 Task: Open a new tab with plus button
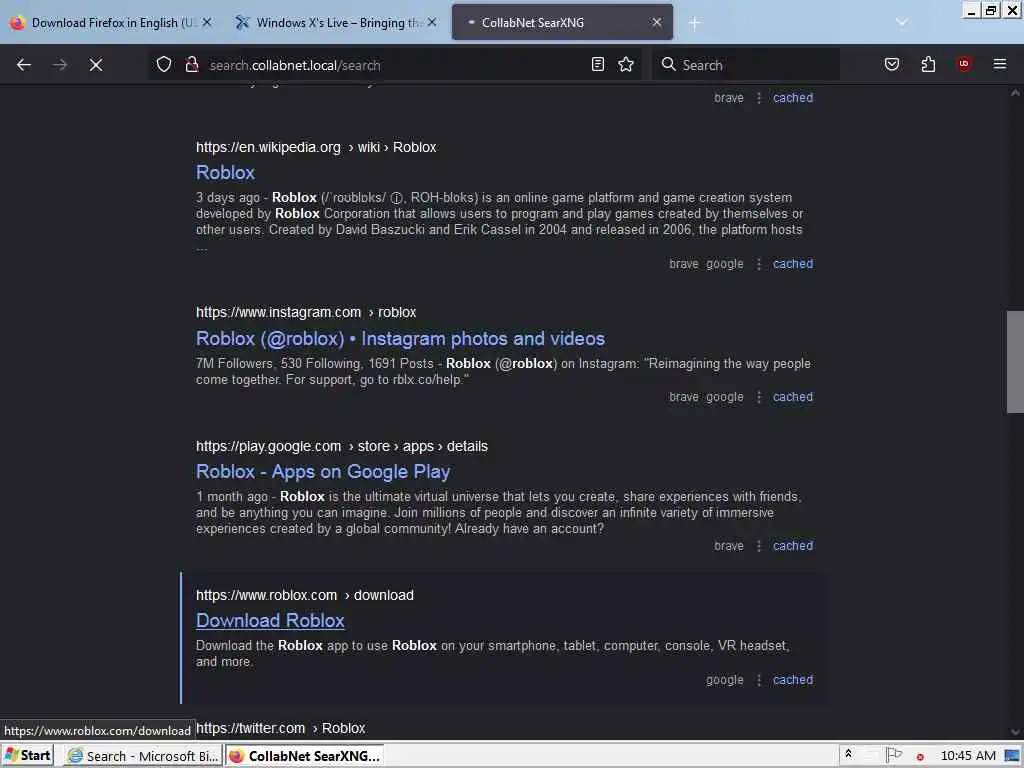[x=694, y=23]
